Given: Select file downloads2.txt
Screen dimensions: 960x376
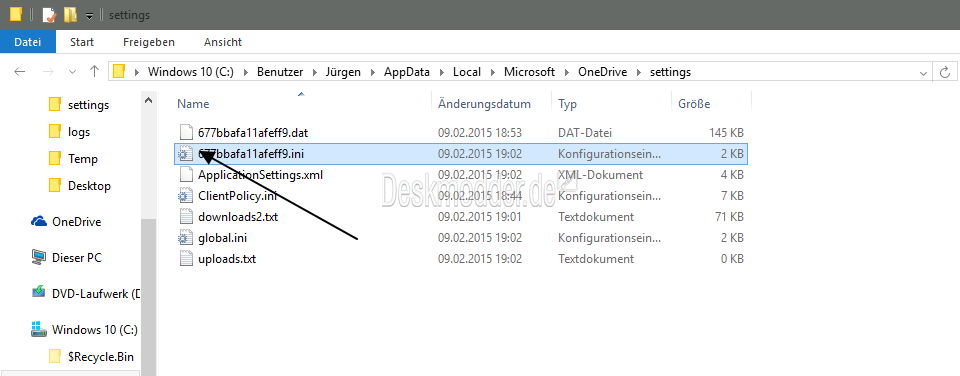Looking at the screenshot, I should [238, 217].
